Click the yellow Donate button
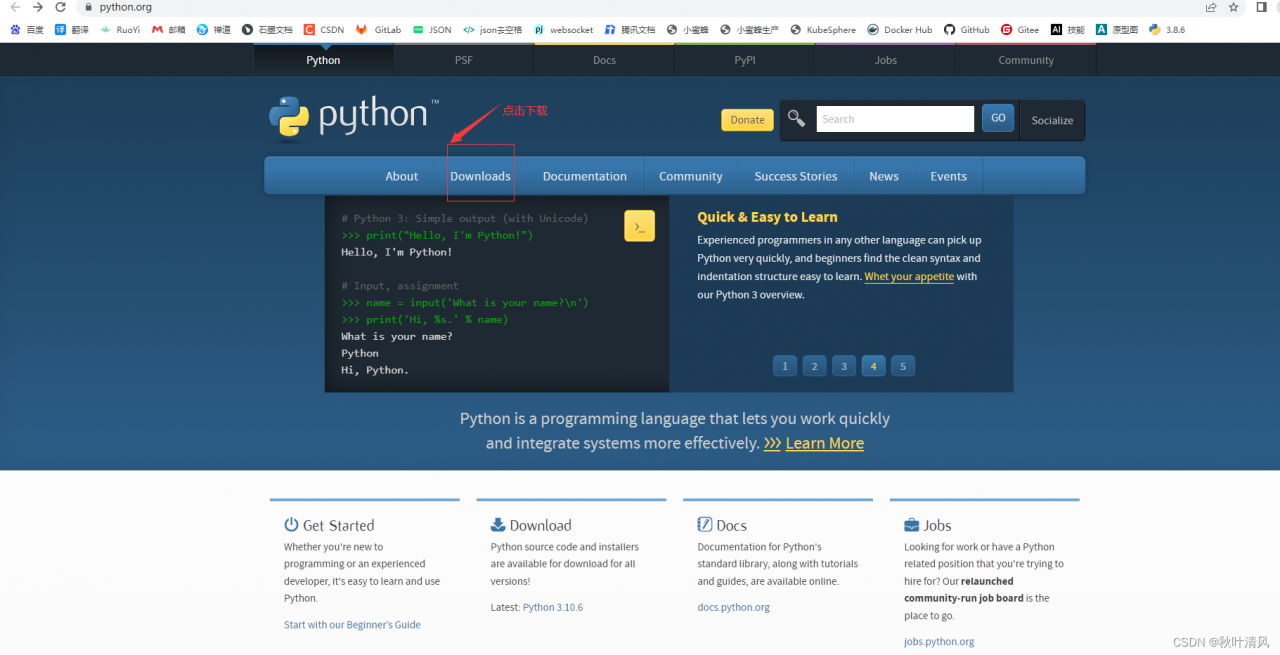The height and width of the screenshot is (655, 1280). 747,120
